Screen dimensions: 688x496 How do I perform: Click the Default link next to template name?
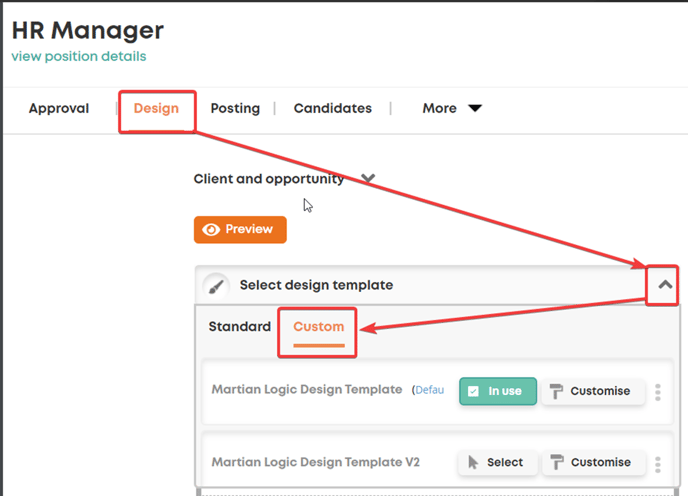[429, 390]
